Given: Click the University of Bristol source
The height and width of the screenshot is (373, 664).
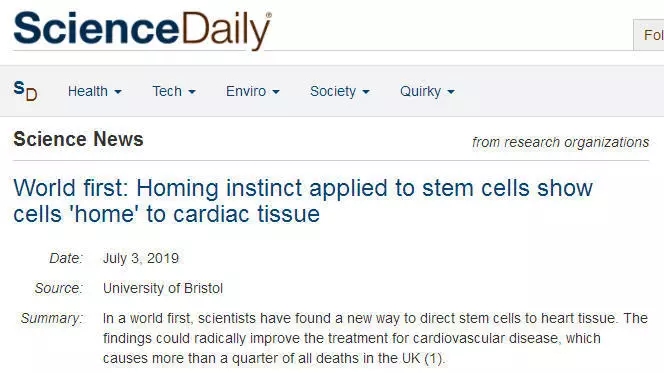Looking at the screenshot, I should tap(163, 288).
